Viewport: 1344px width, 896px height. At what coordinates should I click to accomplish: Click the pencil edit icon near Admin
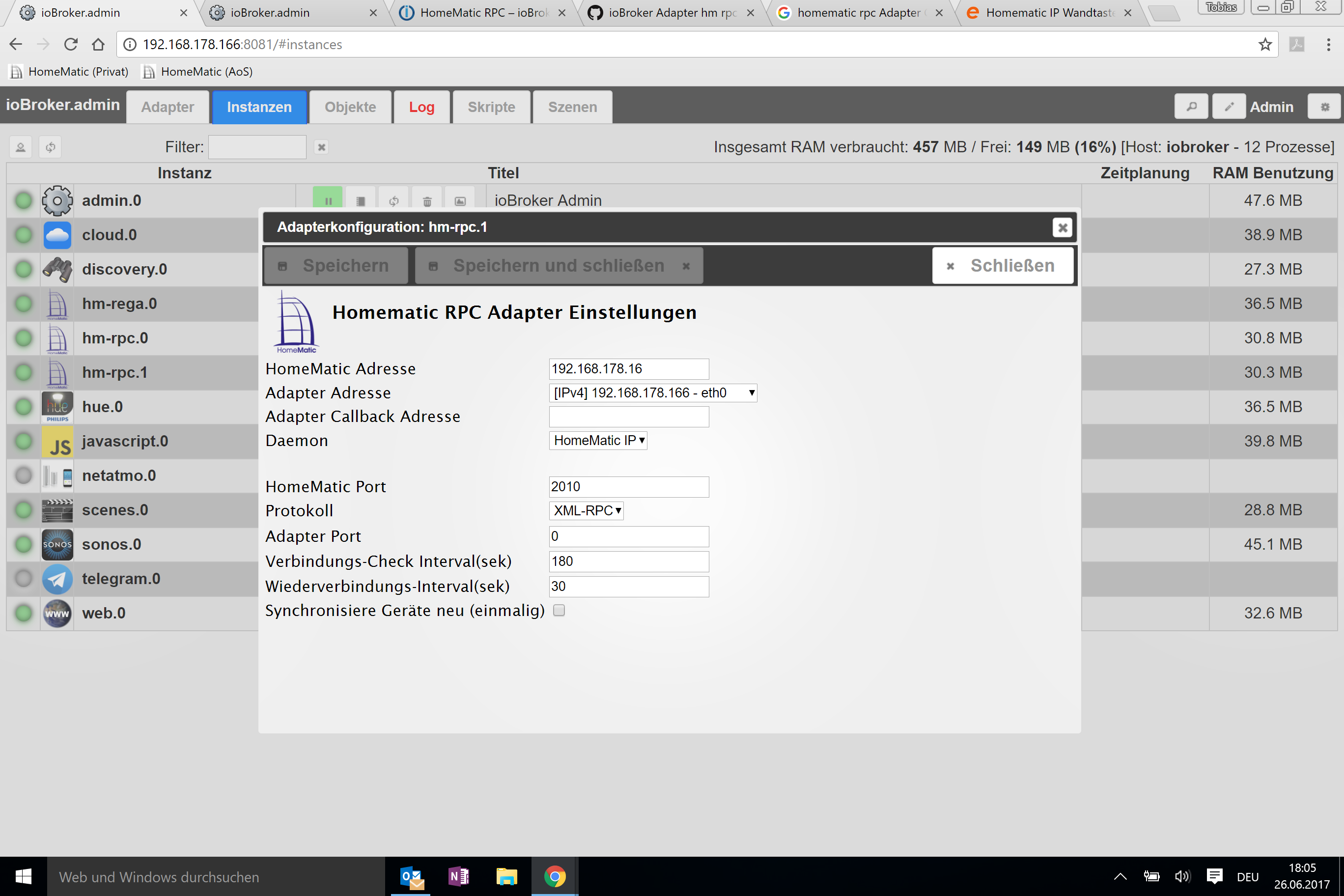[1229, 107]
